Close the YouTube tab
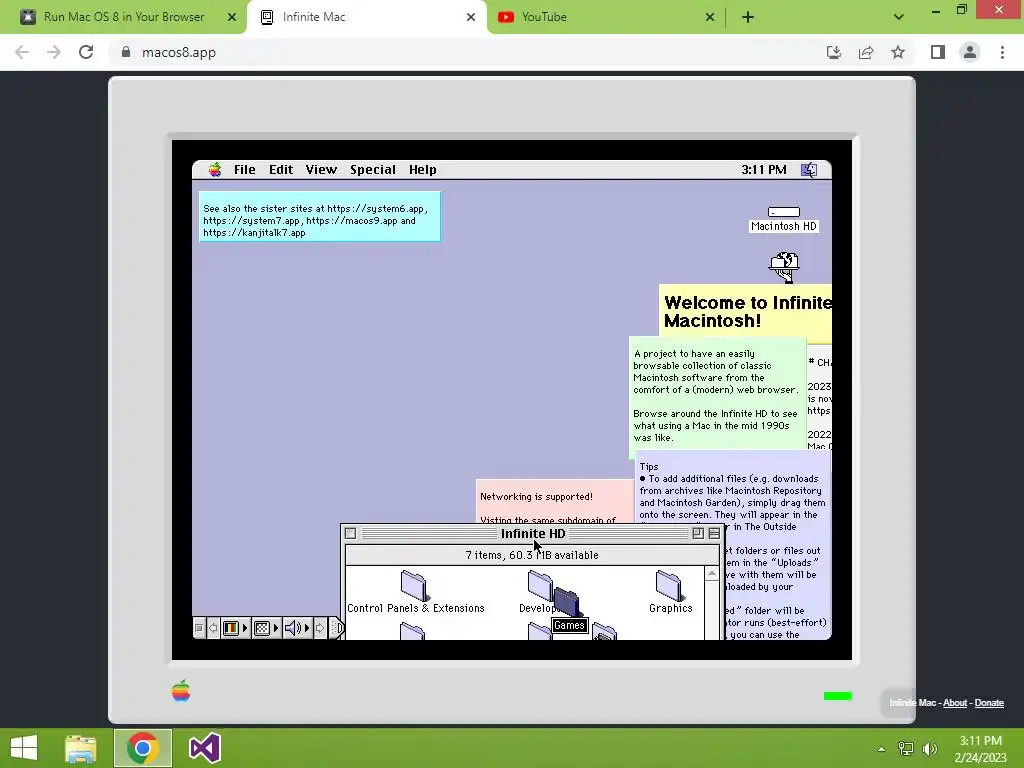 [710, 17]
